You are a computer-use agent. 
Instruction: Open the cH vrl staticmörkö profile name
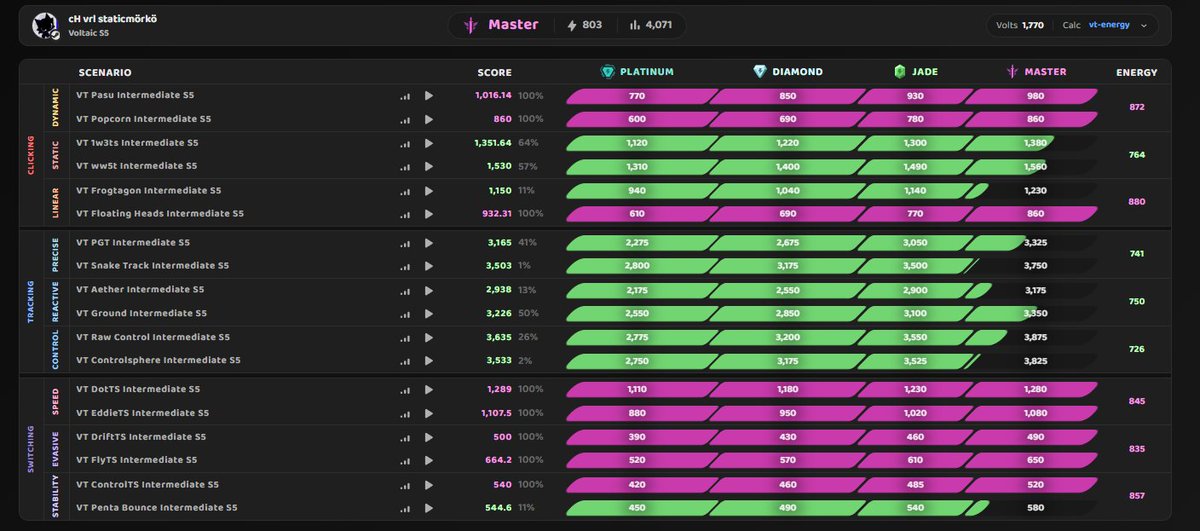point(112,19)
